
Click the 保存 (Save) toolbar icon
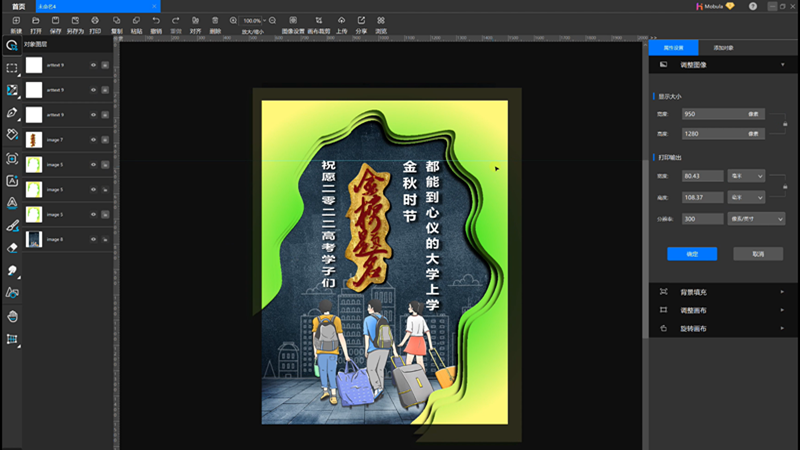click(x=55, y=20)
